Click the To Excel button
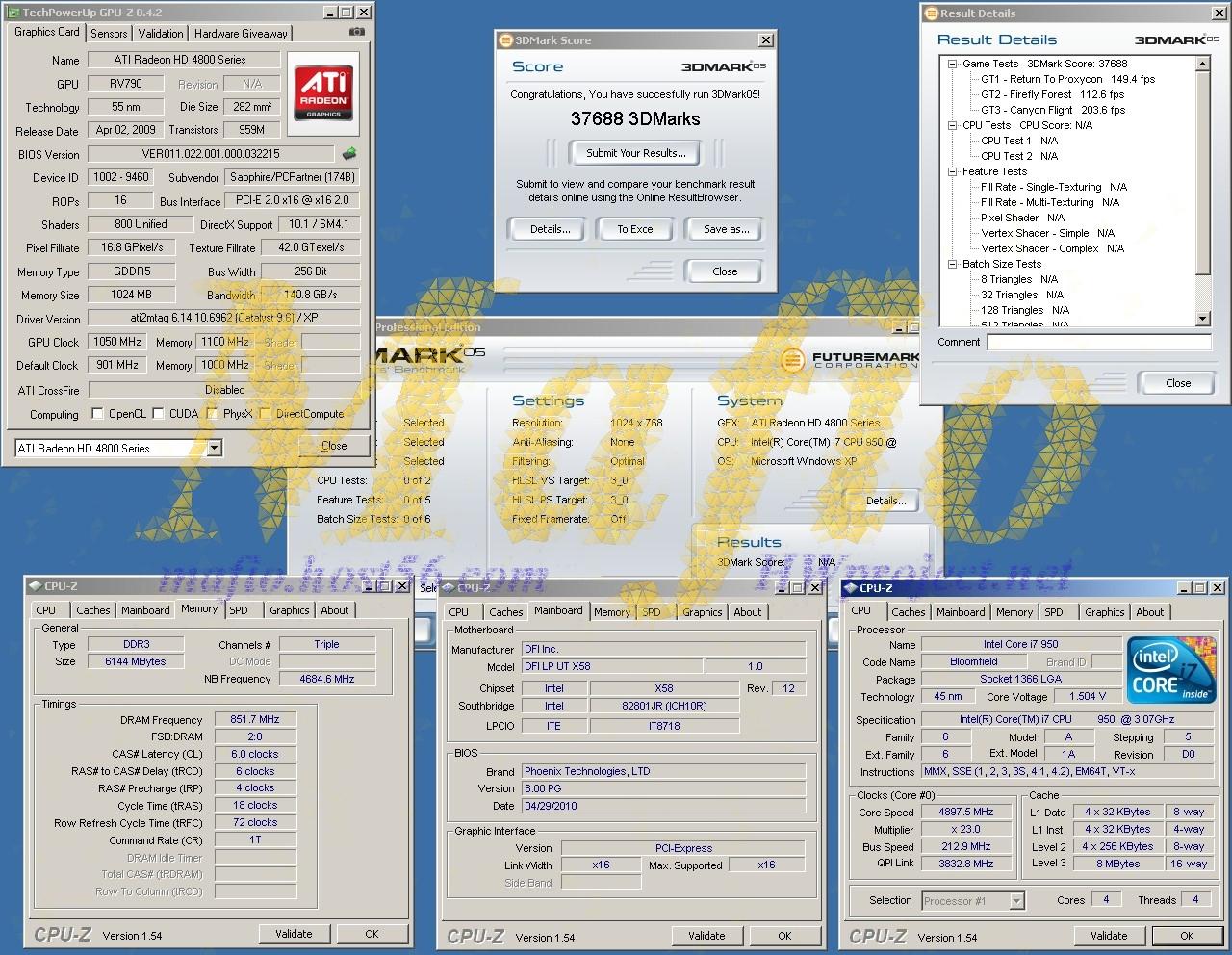The width and height of the screenshot is (1232, 955). (636, 229)
